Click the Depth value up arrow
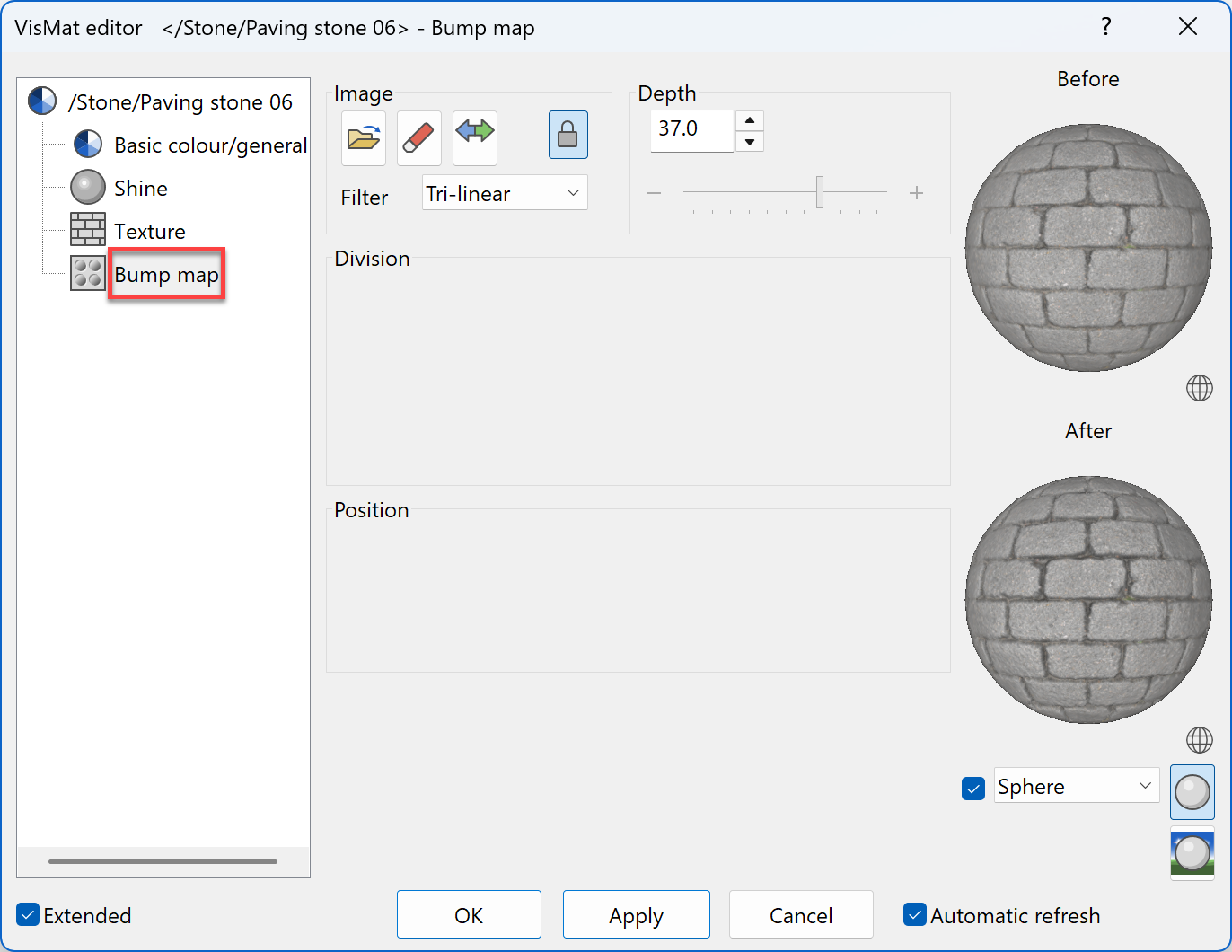The height and width of the screenshot is (952, 1232). coord(750,121)
